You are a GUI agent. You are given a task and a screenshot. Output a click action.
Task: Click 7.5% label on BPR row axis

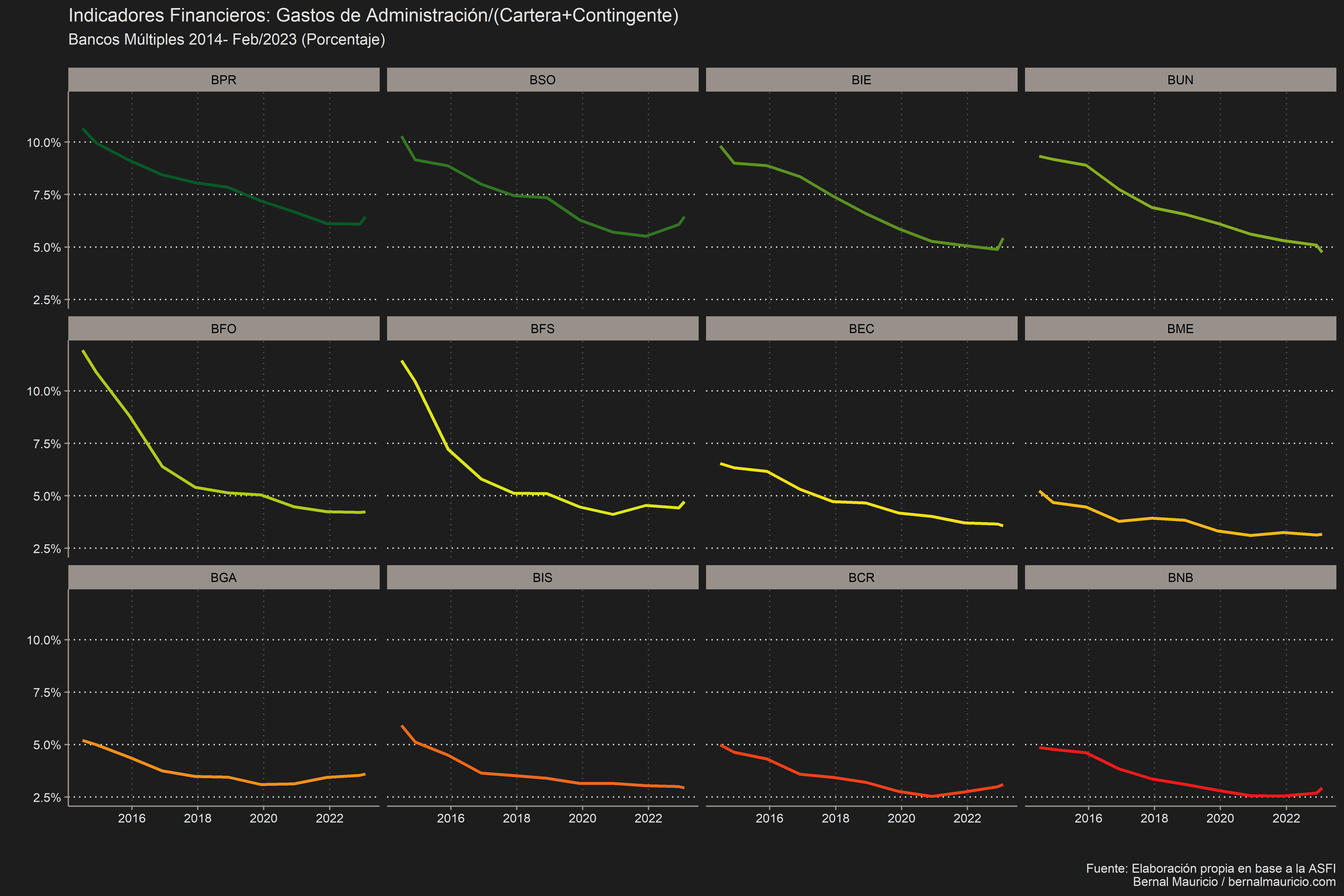click(47, 195)
